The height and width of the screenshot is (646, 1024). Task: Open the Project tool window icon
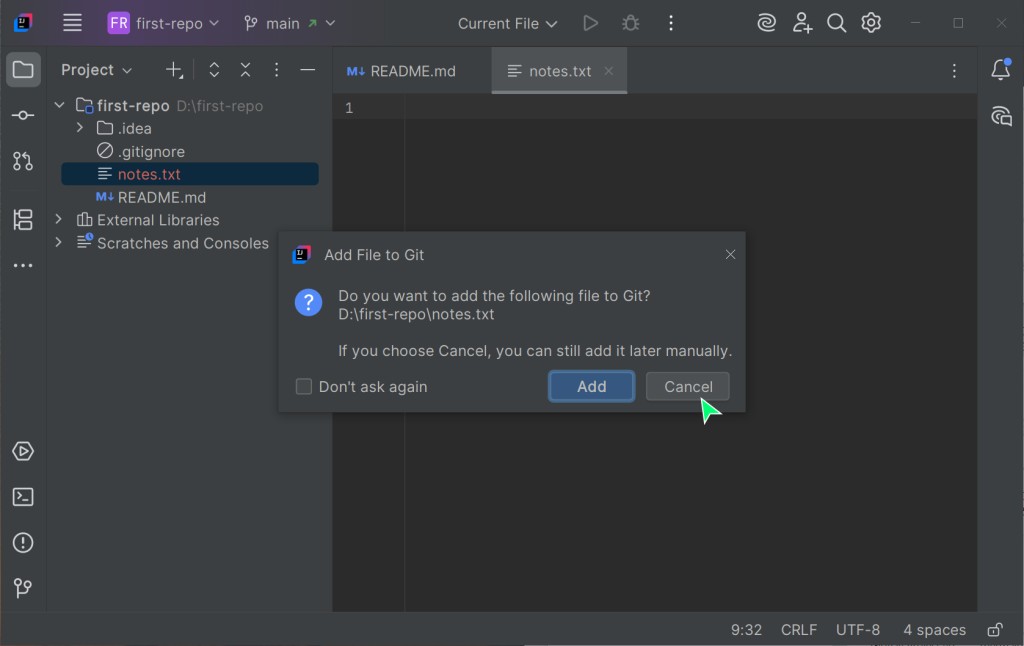point(23,69)
